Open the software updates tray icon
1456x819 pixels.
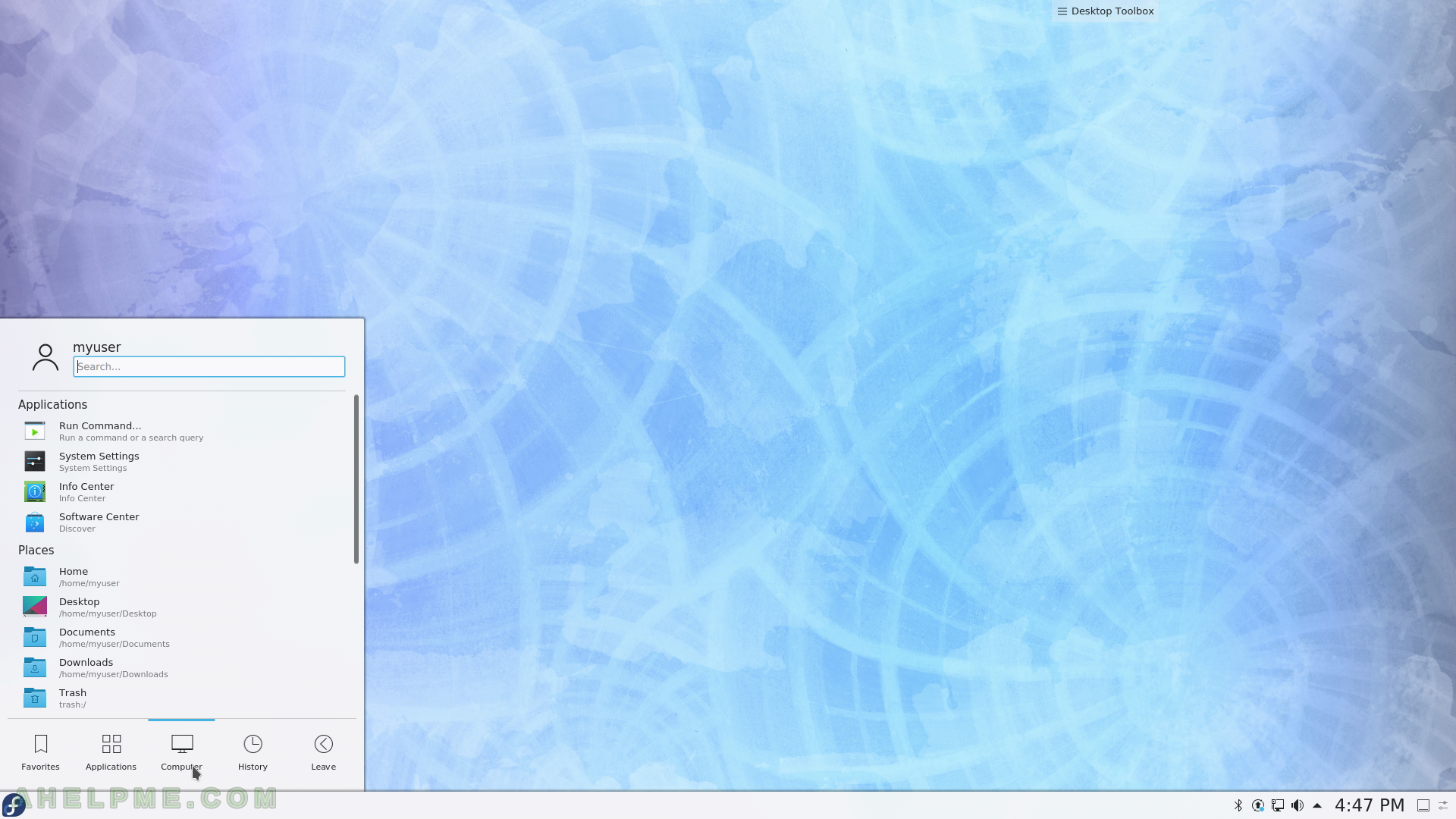point(1258,805)
